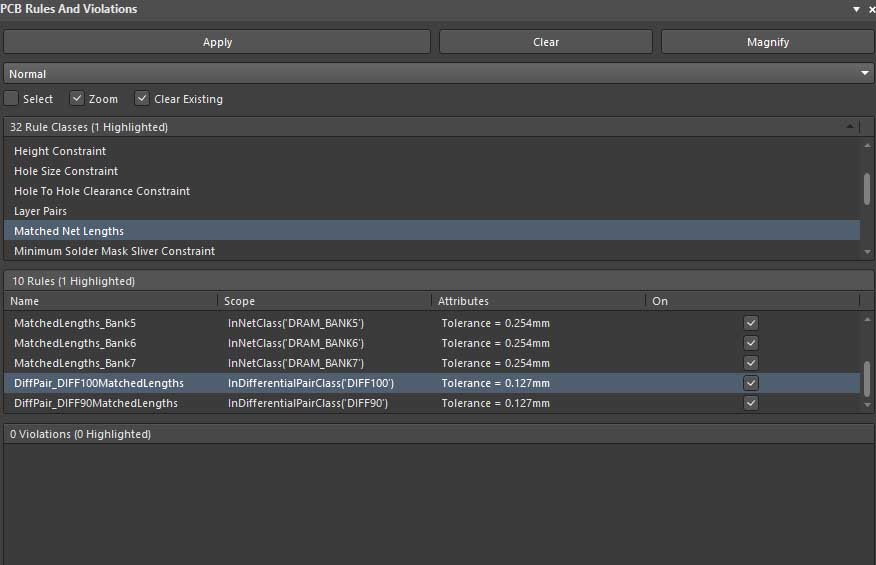Image resolution: width=876 pixels, height=565 pixels.
Task: Click the rule classes list scrollbar down arrow
Action: pos(867,252)
